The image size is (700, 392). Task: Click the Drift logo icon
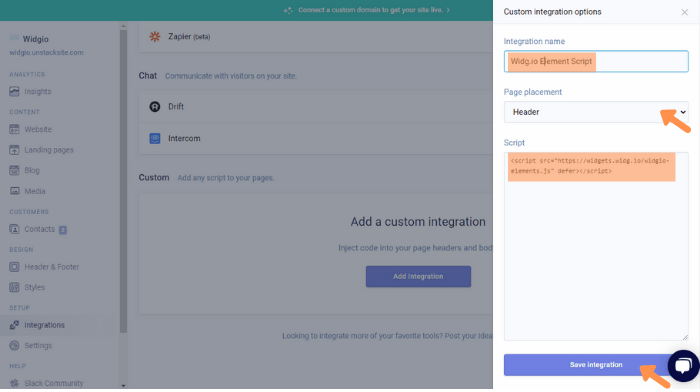[155, 107]
